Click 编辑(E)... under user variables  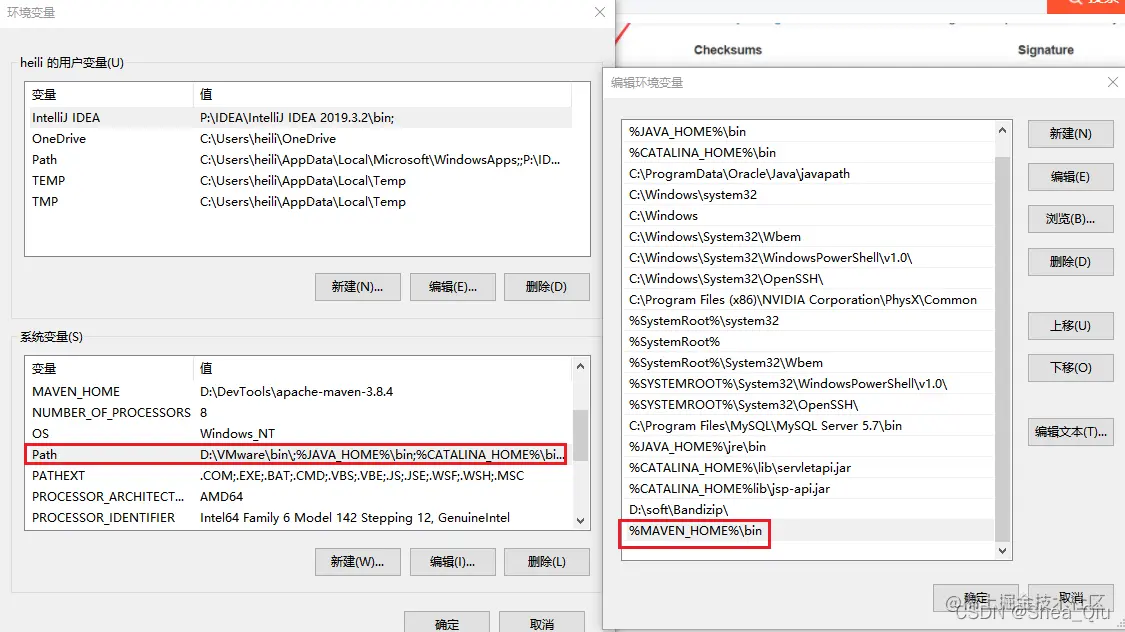[453, 287]
